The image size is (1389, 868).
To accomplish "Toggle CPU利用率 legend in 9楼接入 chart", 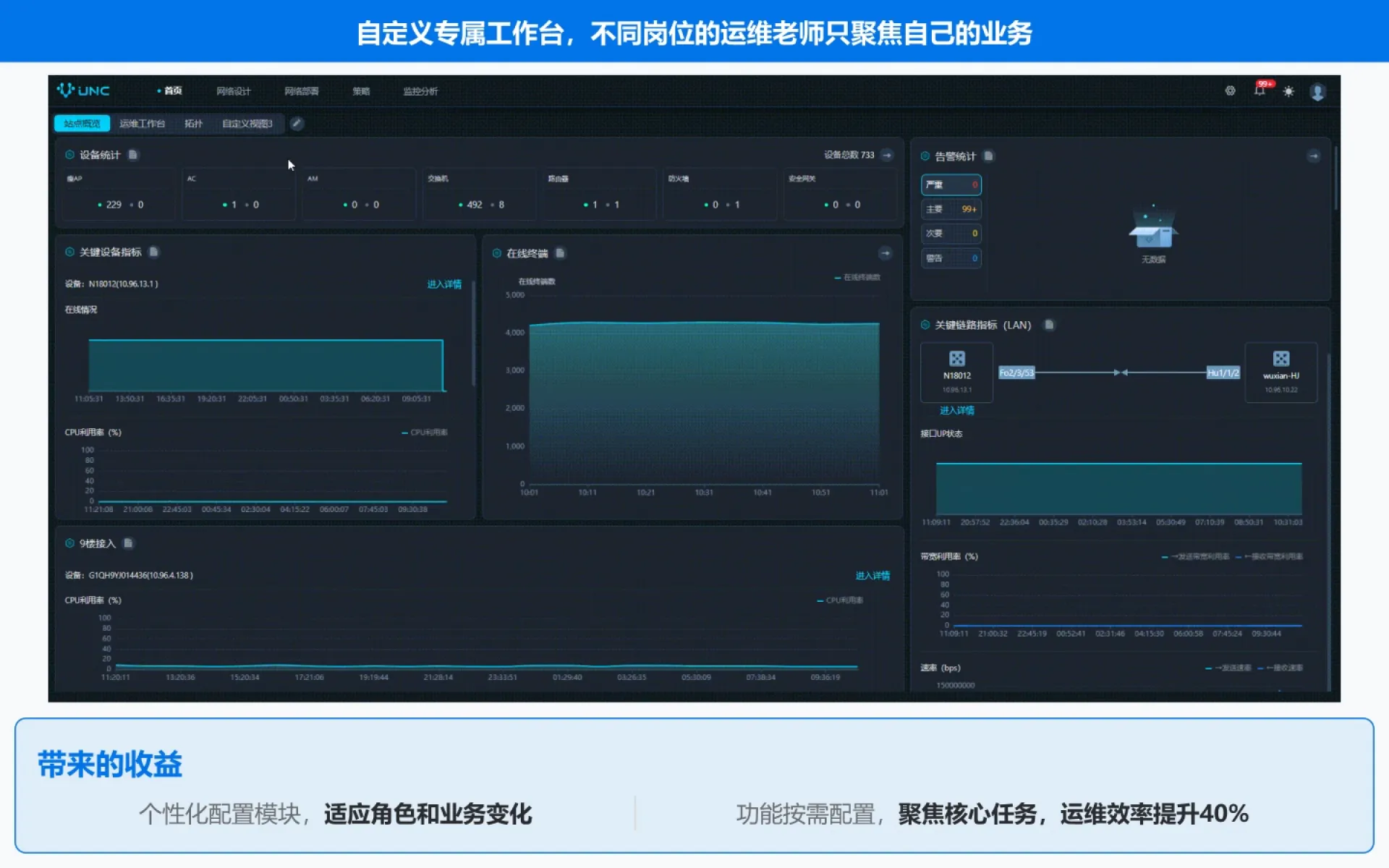I will tap(840, 600).
